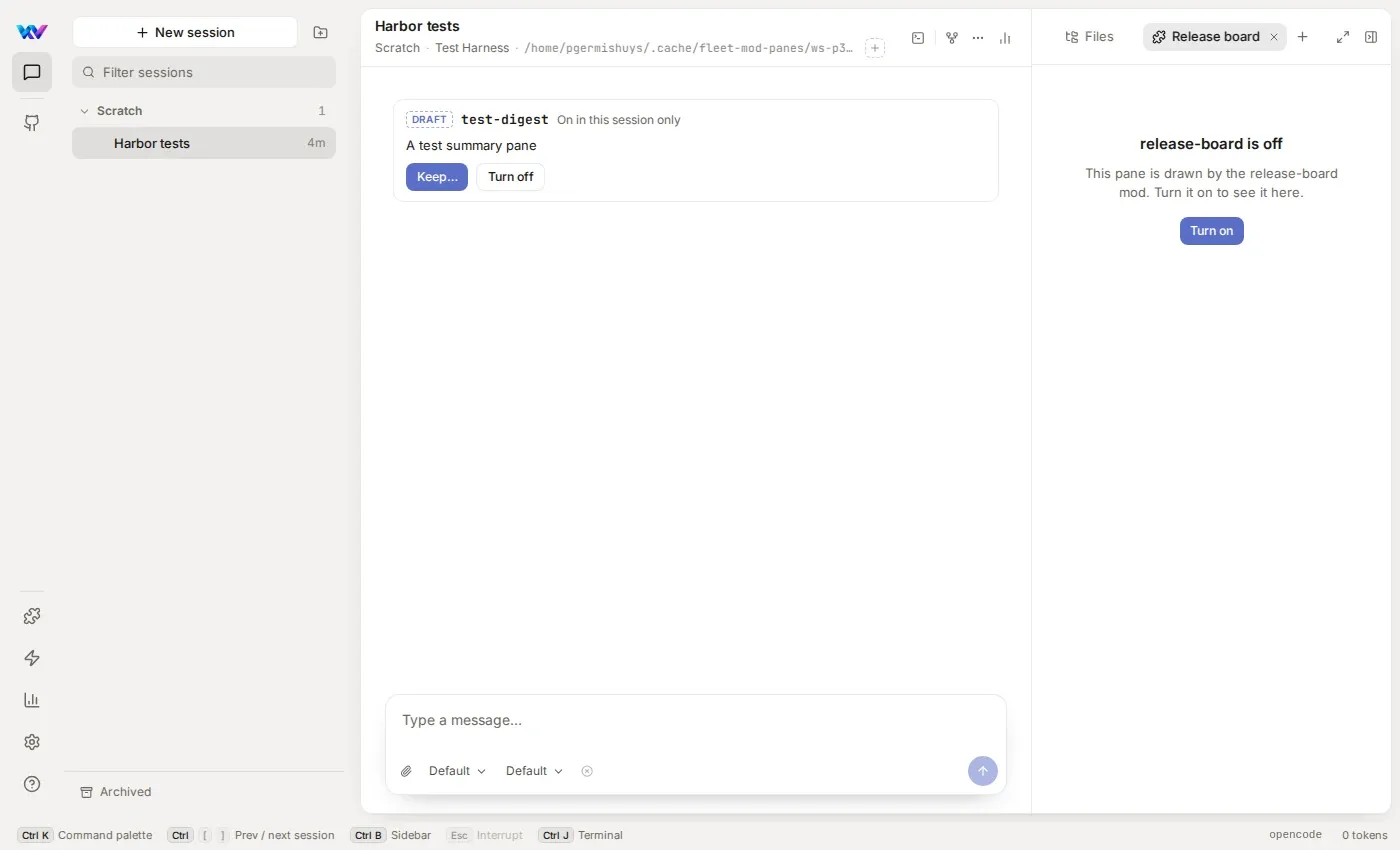Expand the right pane to full size
The height and width of the screenshot is (850, 1400).
coord(1343,37)
